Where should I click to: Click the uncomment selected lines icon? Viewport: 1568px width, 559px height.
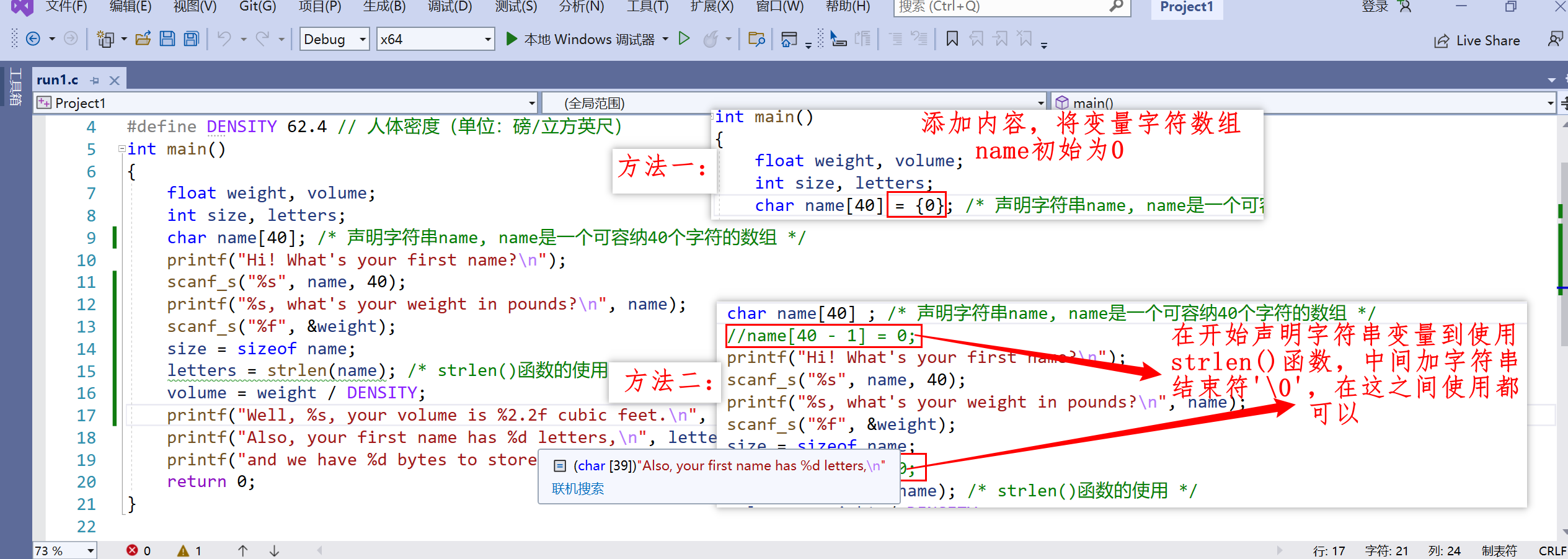[x=919, y=39]
